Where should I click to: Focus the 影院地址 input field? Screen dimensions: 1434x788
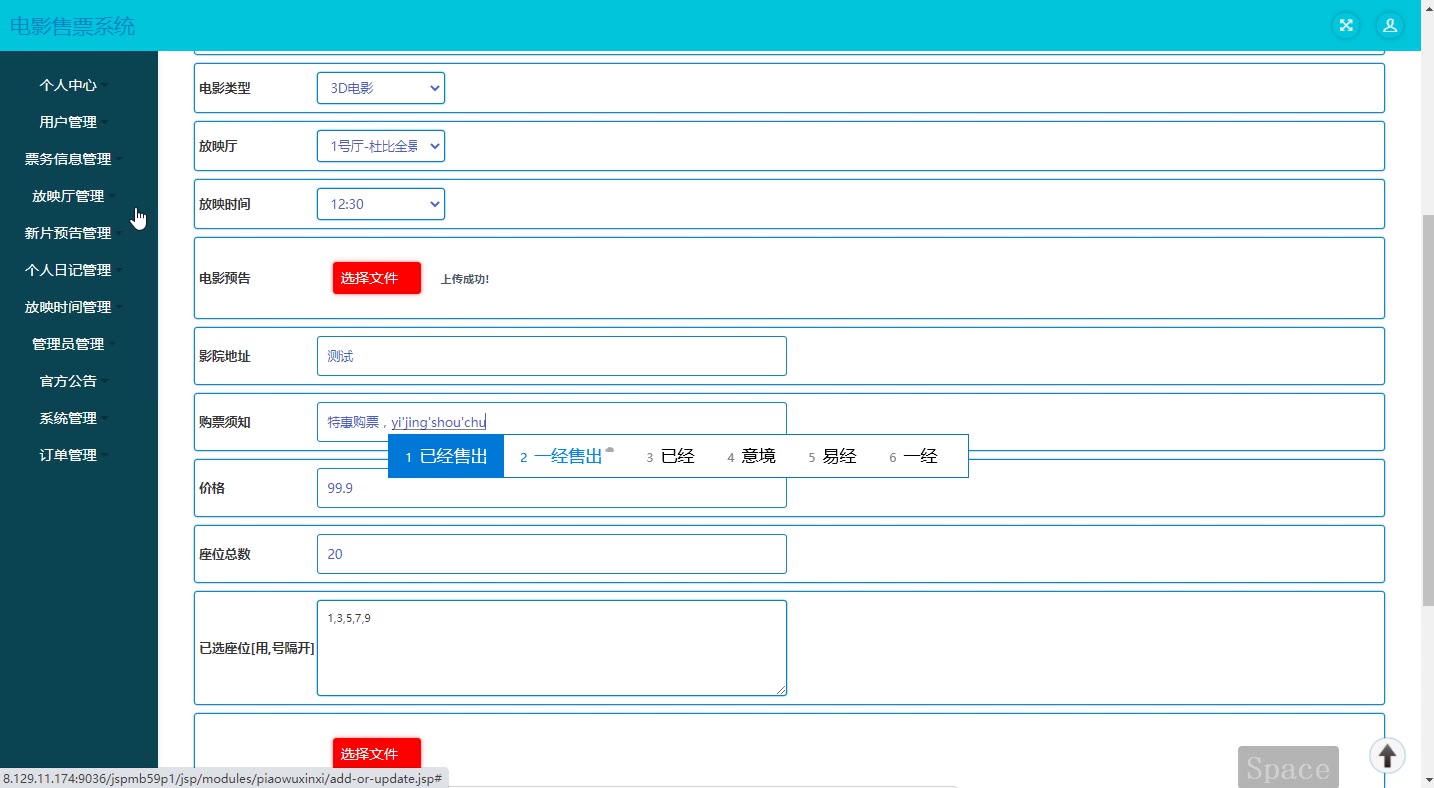(x=552, y=356)
